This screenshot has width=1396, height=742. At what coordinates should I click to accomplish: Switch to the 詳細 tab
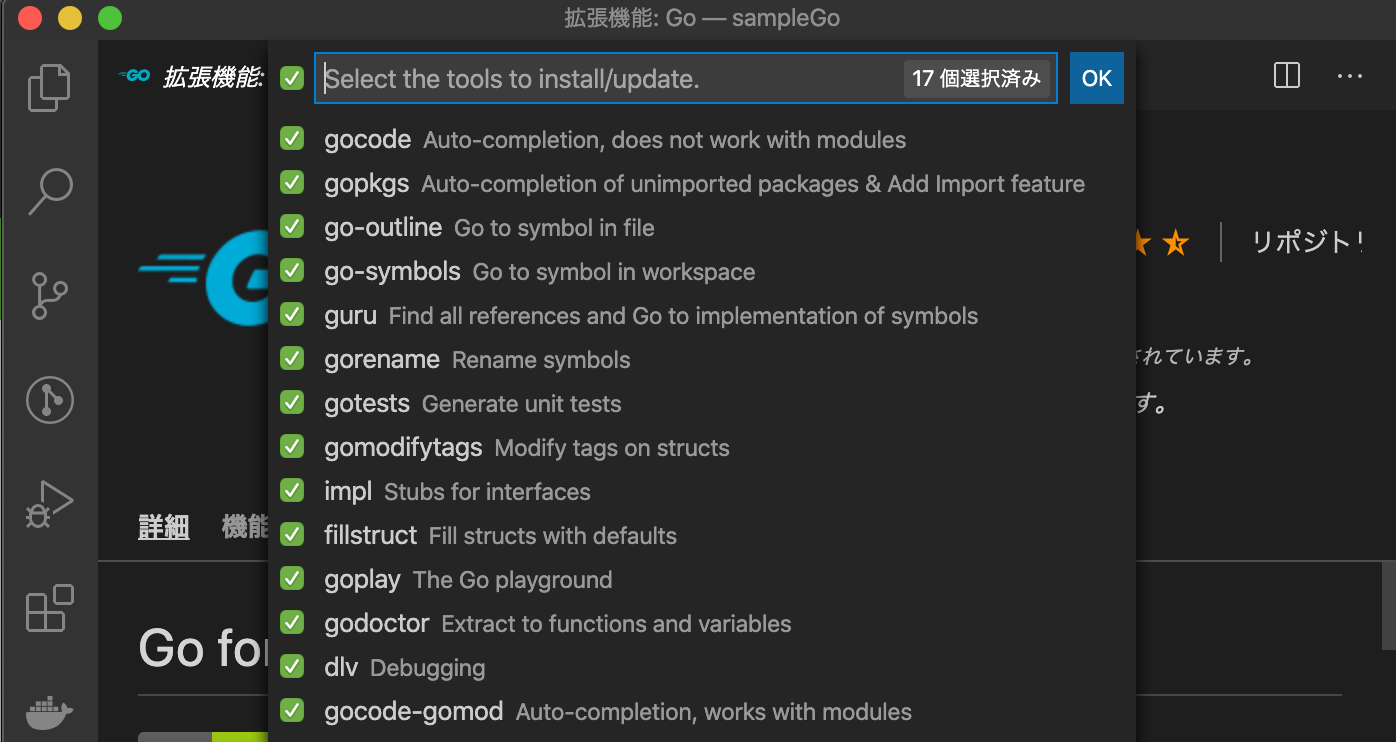(x=164, y=527)
